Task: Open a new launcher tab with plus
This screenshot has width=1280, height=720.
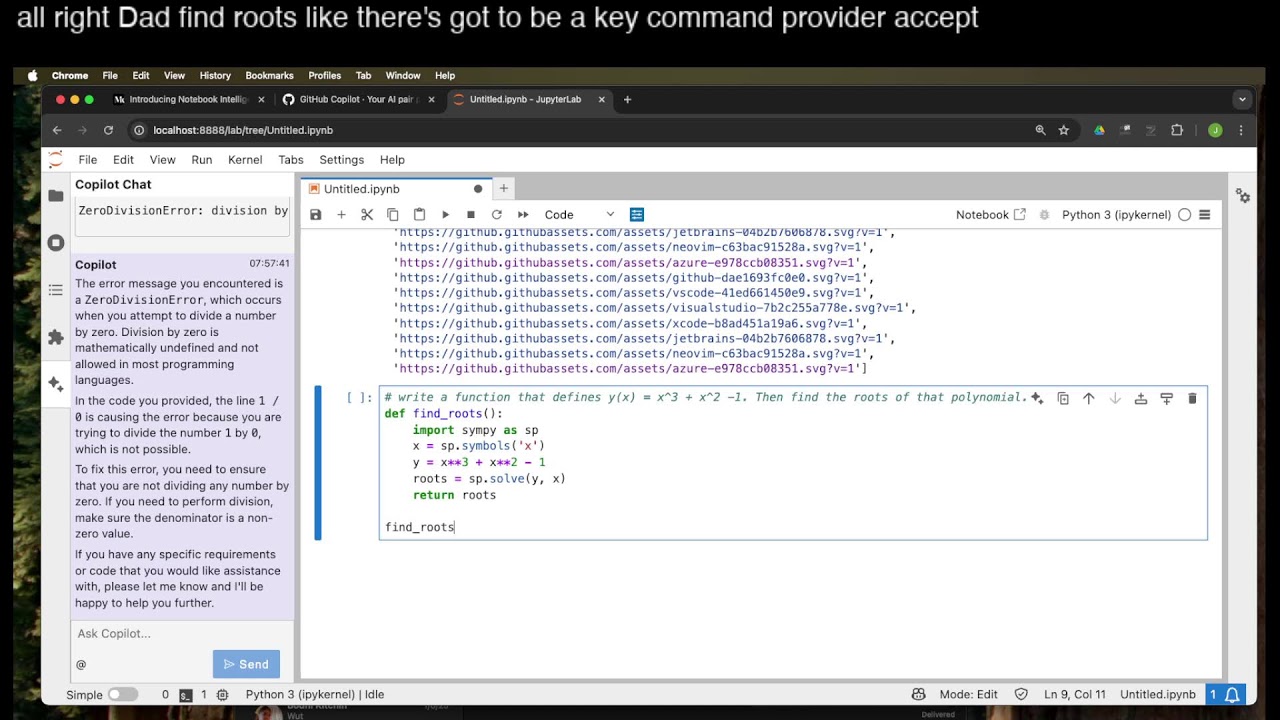Action: click(x=504, y=189)
